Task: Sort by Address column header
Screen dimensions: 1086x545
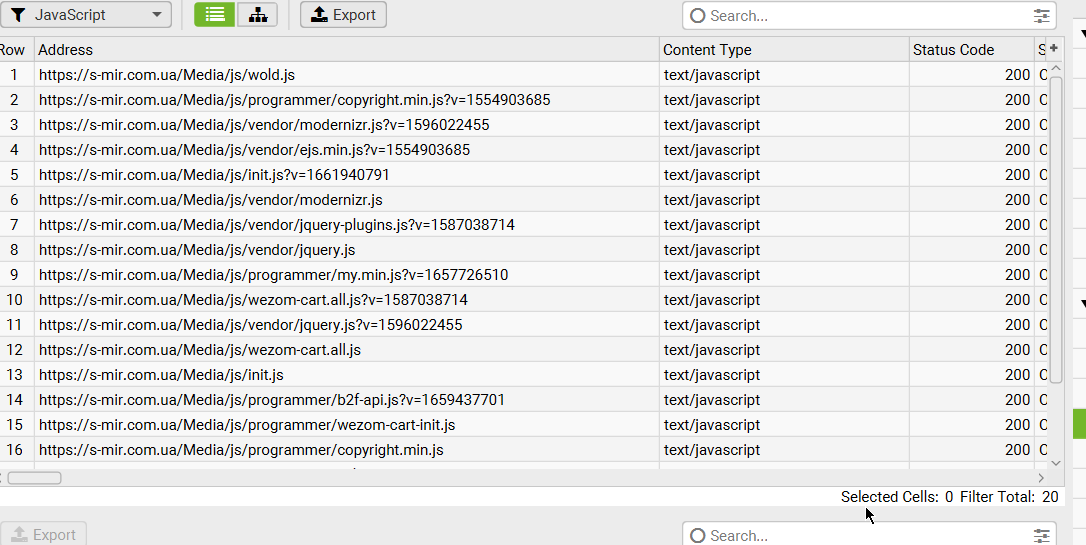Action: (x=346, y=50)
